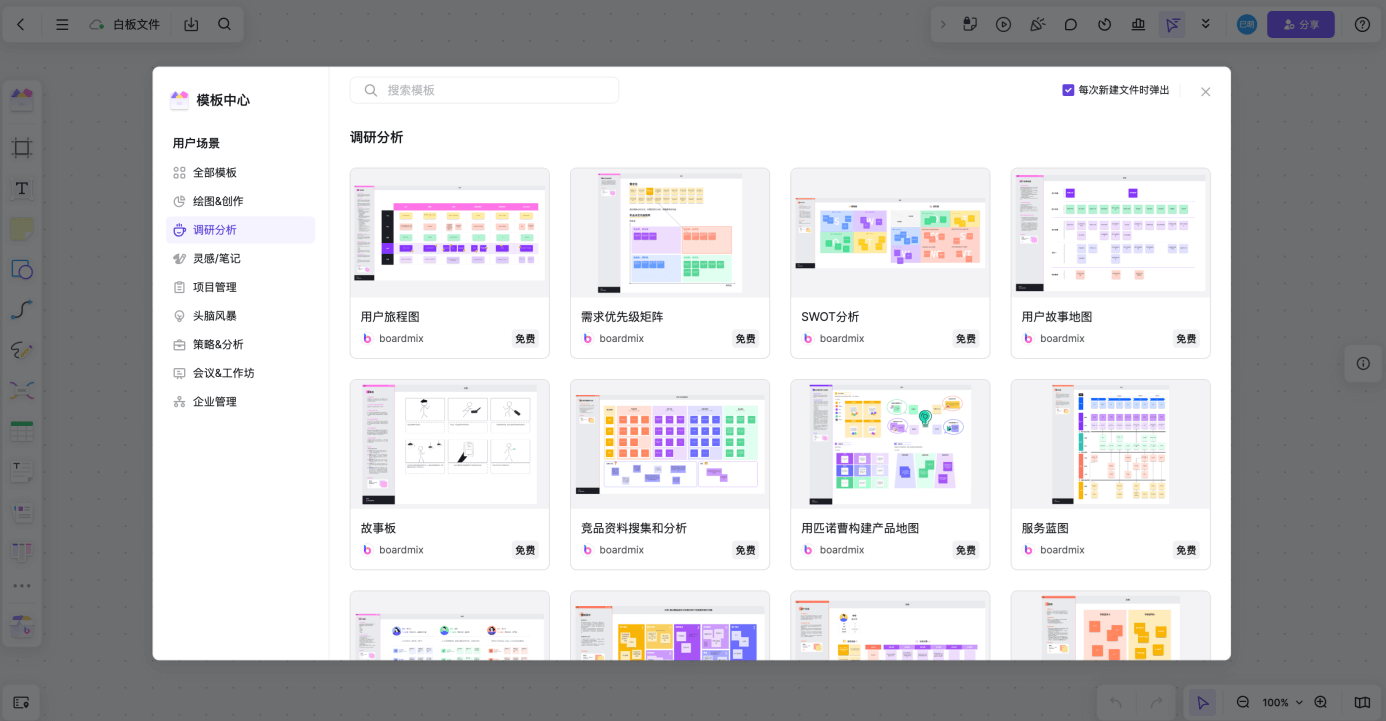The width and height of the screenshot is (1386, 721).
Task: Select the Shapes tool
Action: pyautogui.click(x=22, y=269)
